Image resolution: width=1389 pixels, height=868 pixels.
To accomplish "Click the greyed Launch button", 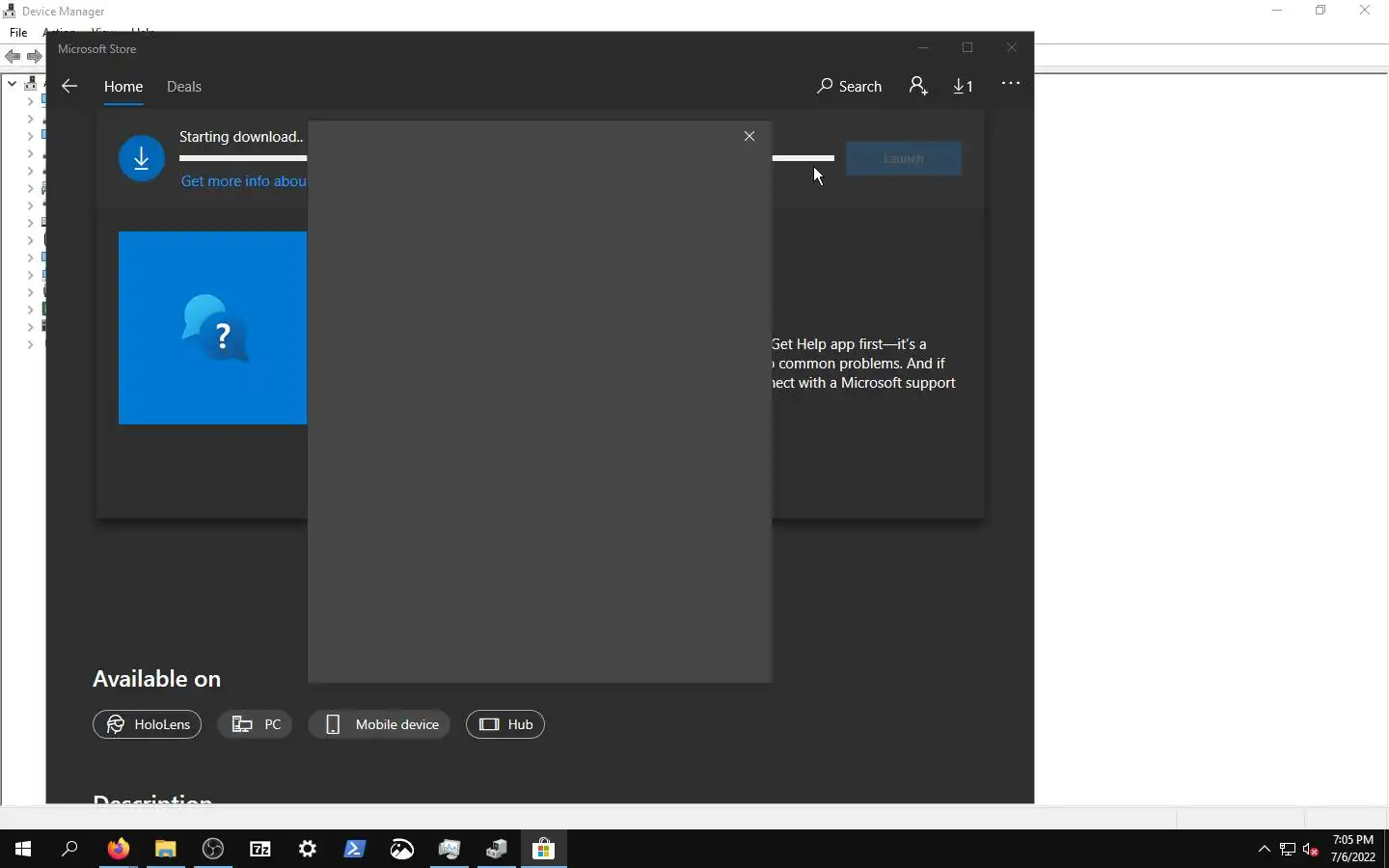I will 904,158.
